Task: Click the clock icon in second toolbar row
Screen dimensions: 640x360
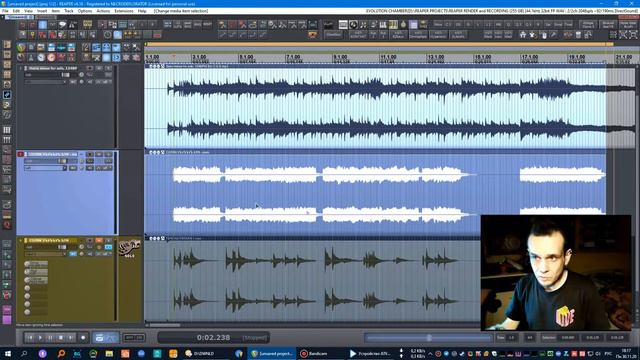Action: [107, 35]
